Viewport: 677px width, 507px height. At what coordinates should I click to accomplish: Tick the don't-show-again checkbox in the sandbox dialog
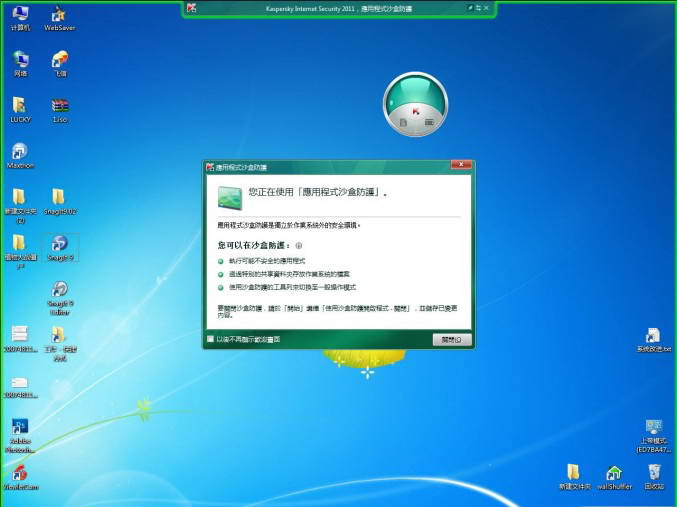tap(210, 339)
